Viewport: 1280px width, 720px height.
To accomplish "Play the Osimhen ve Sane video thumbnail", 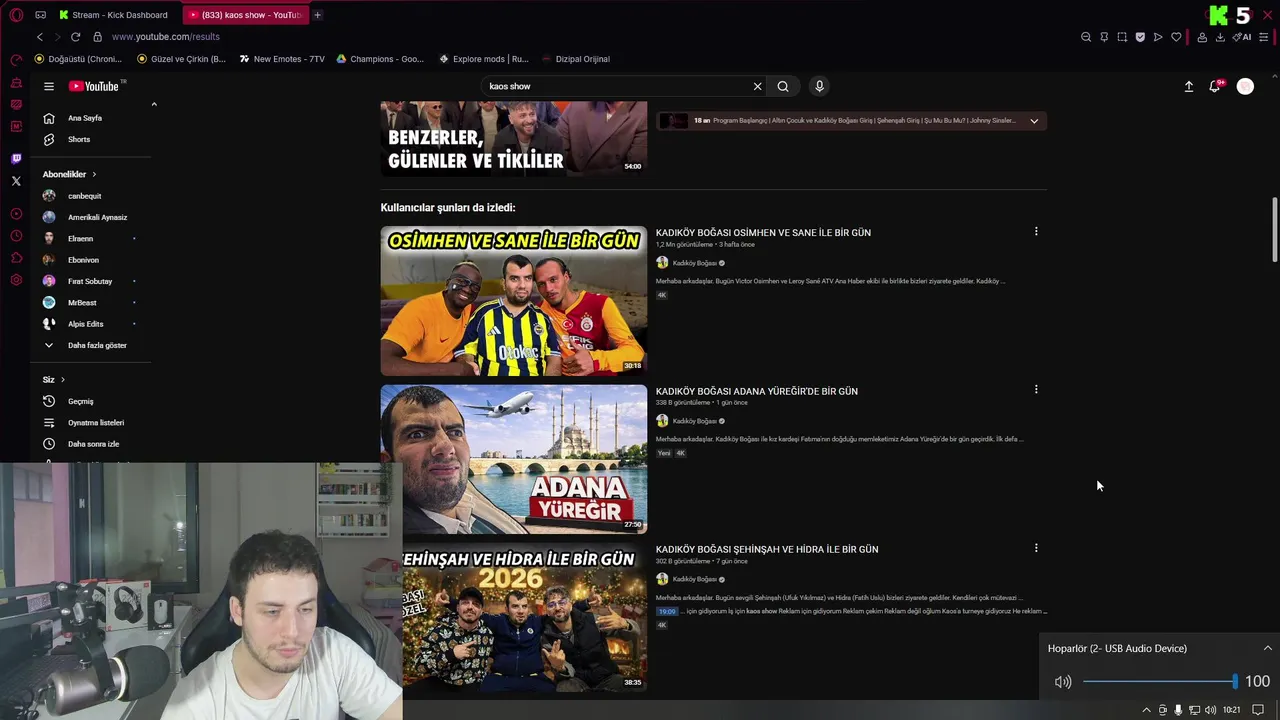I will pos(513,301).
